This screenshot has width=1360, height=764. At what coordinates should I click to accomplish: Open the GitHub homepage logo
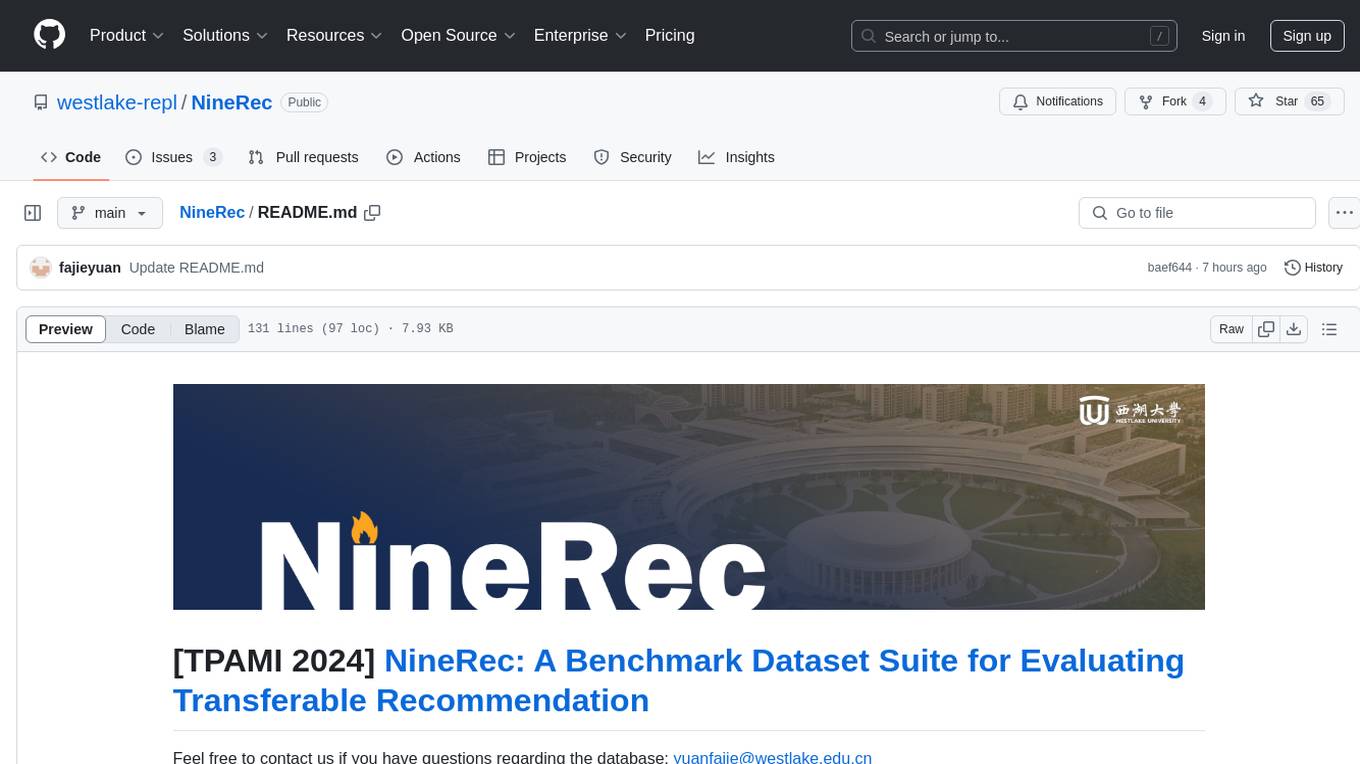pyautogui.click(x=49, y=35)
